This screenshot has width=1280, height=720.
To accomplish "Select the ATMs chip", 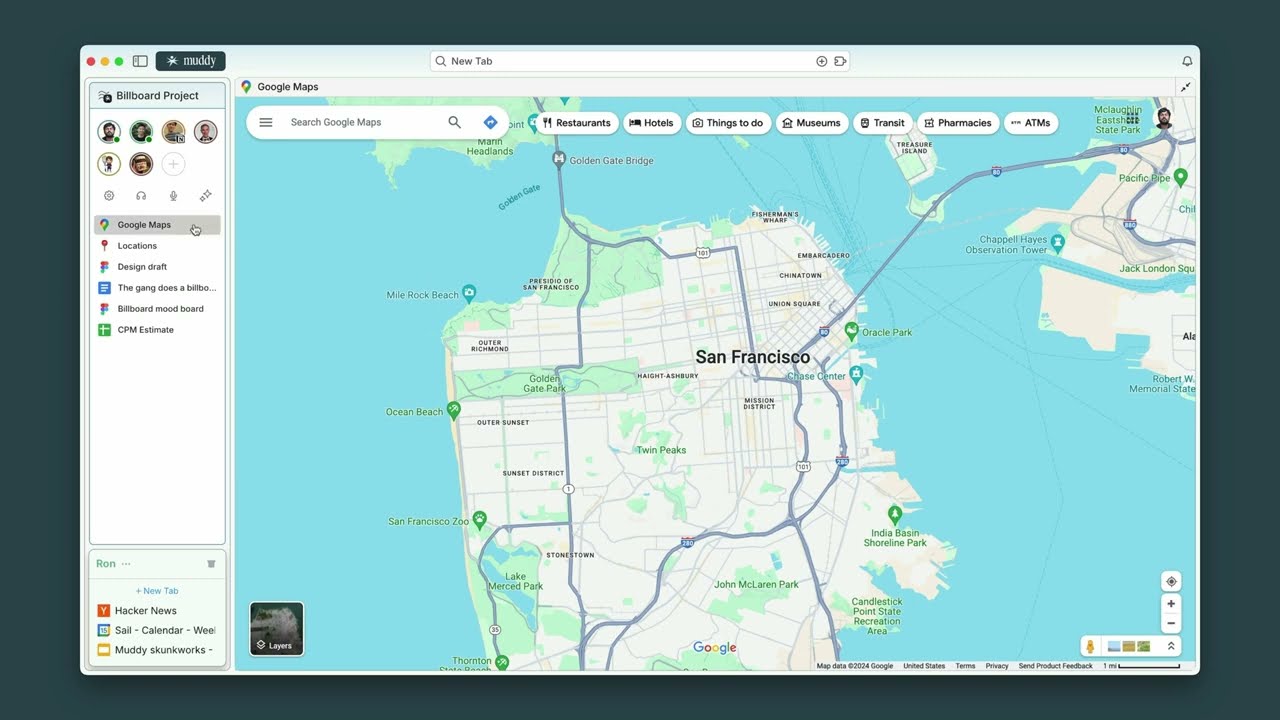I will (x=1031, y=123).
